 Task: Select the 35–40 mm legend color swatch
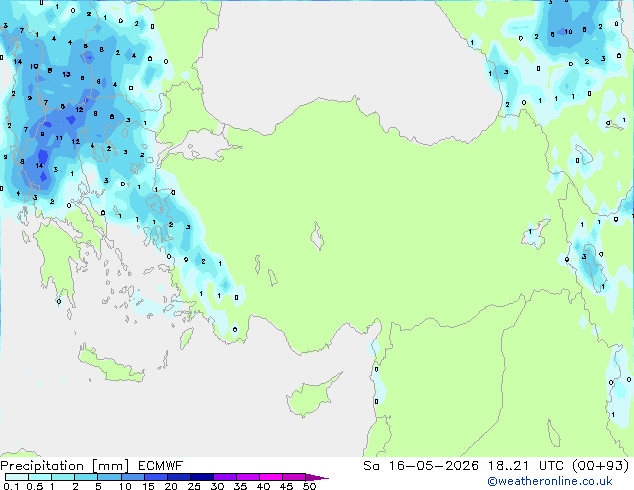pos(247,477)
